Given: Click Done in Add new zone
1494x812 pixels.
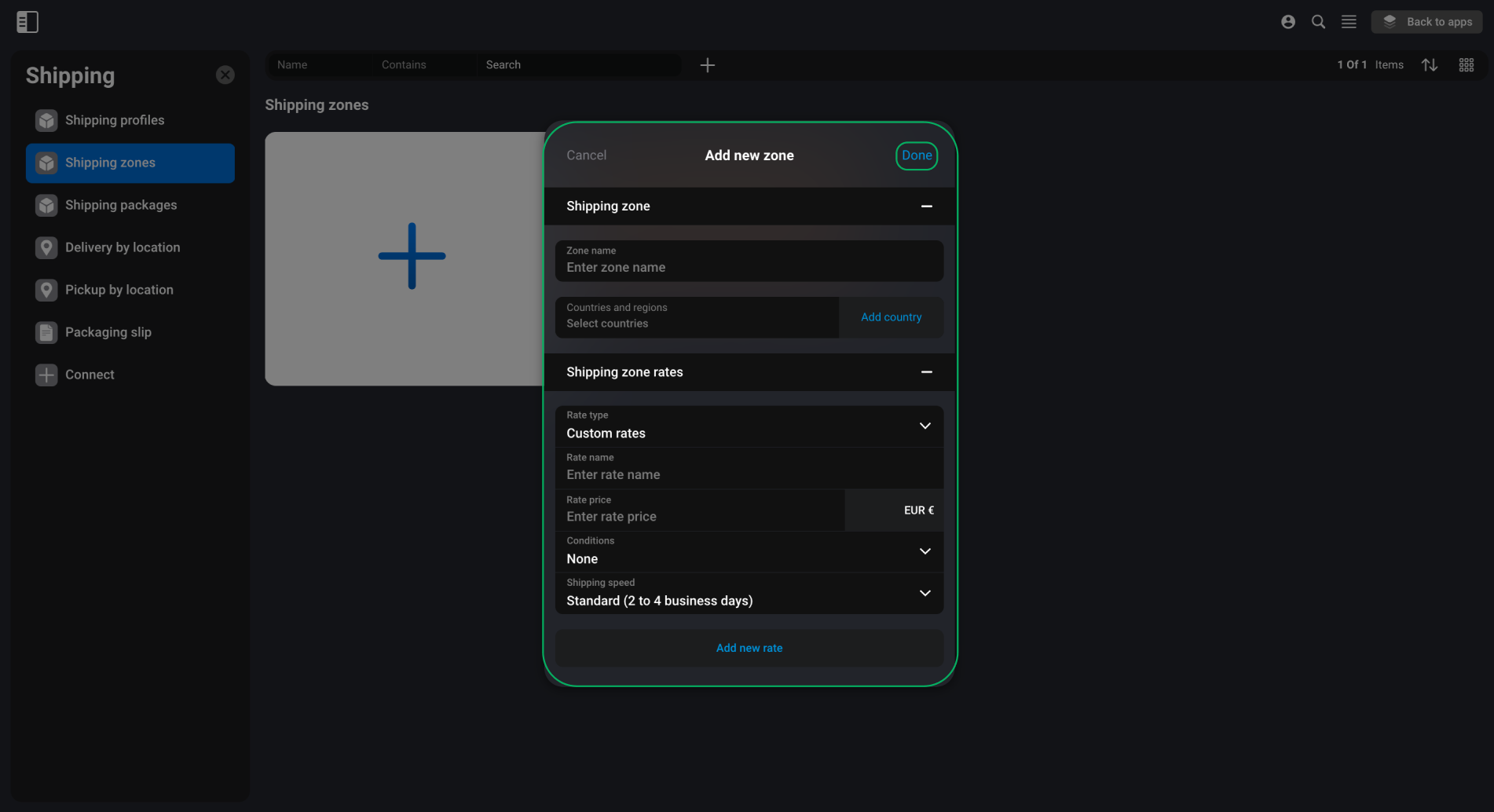Looking at the screenshot, I should [917, 155].
